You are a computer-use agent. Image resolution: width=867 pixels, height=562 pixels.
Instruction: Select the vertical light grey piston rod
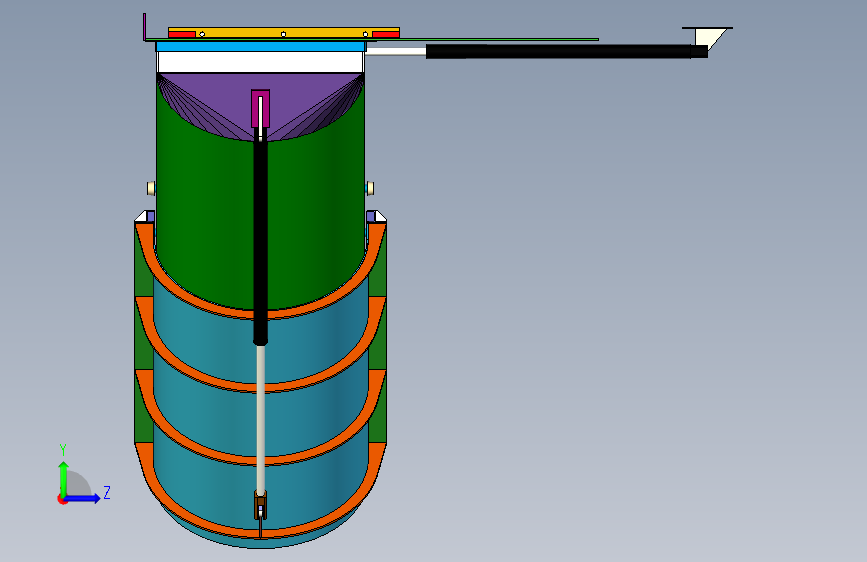pyautogui.click(x=260, y=418)
